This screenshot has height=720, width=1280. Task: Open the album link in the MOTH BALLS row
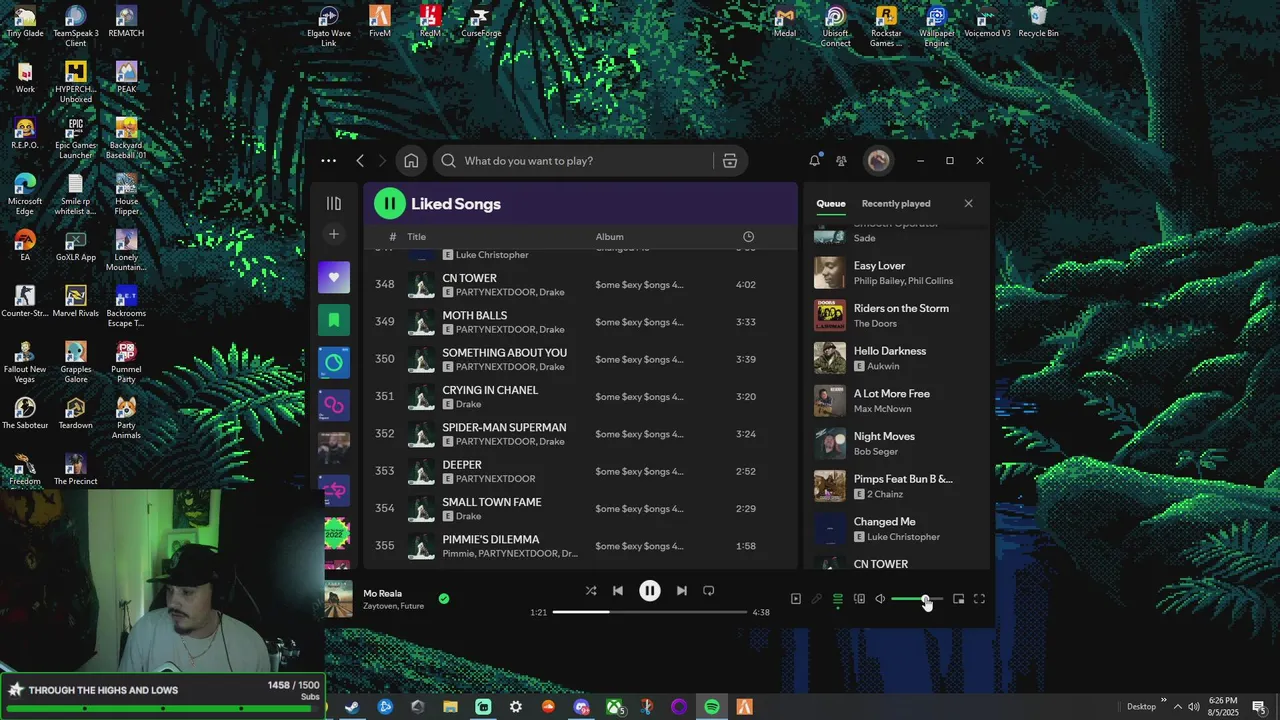(x=639, y=322)
